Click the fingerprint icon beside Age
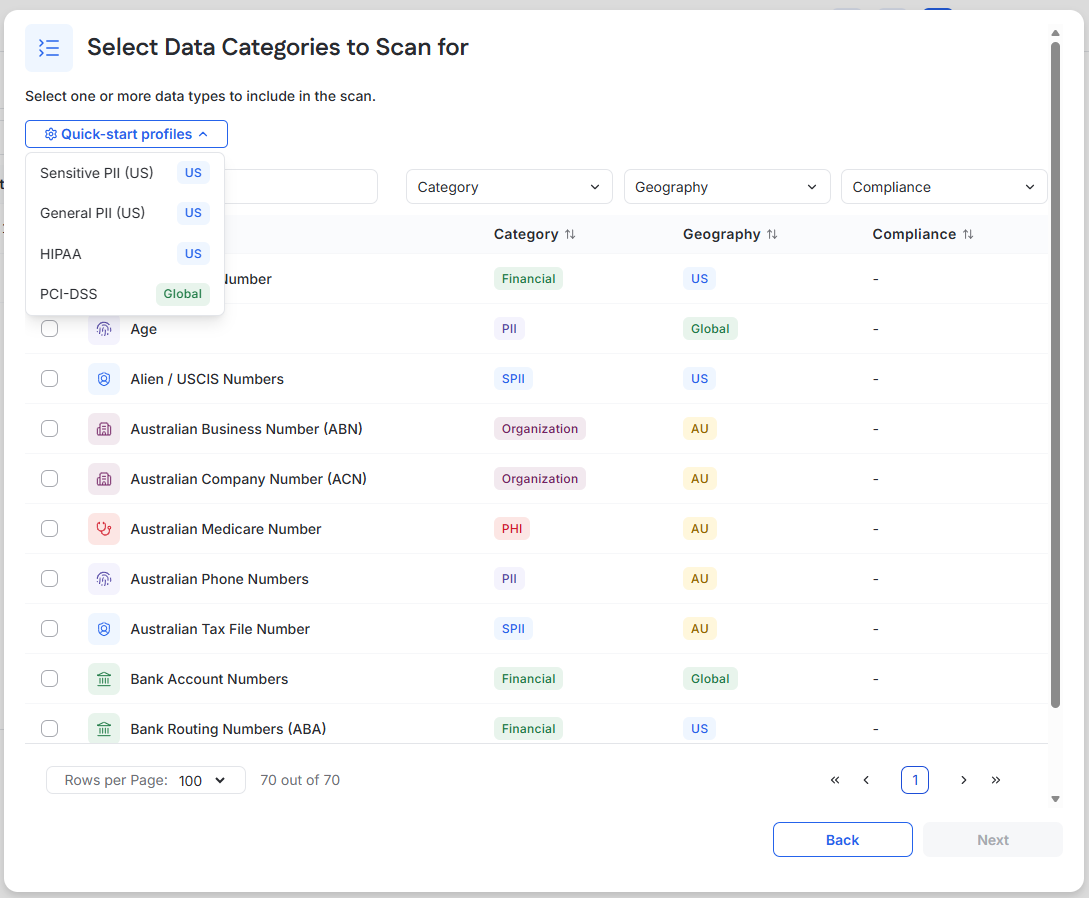 click(103, 329)
